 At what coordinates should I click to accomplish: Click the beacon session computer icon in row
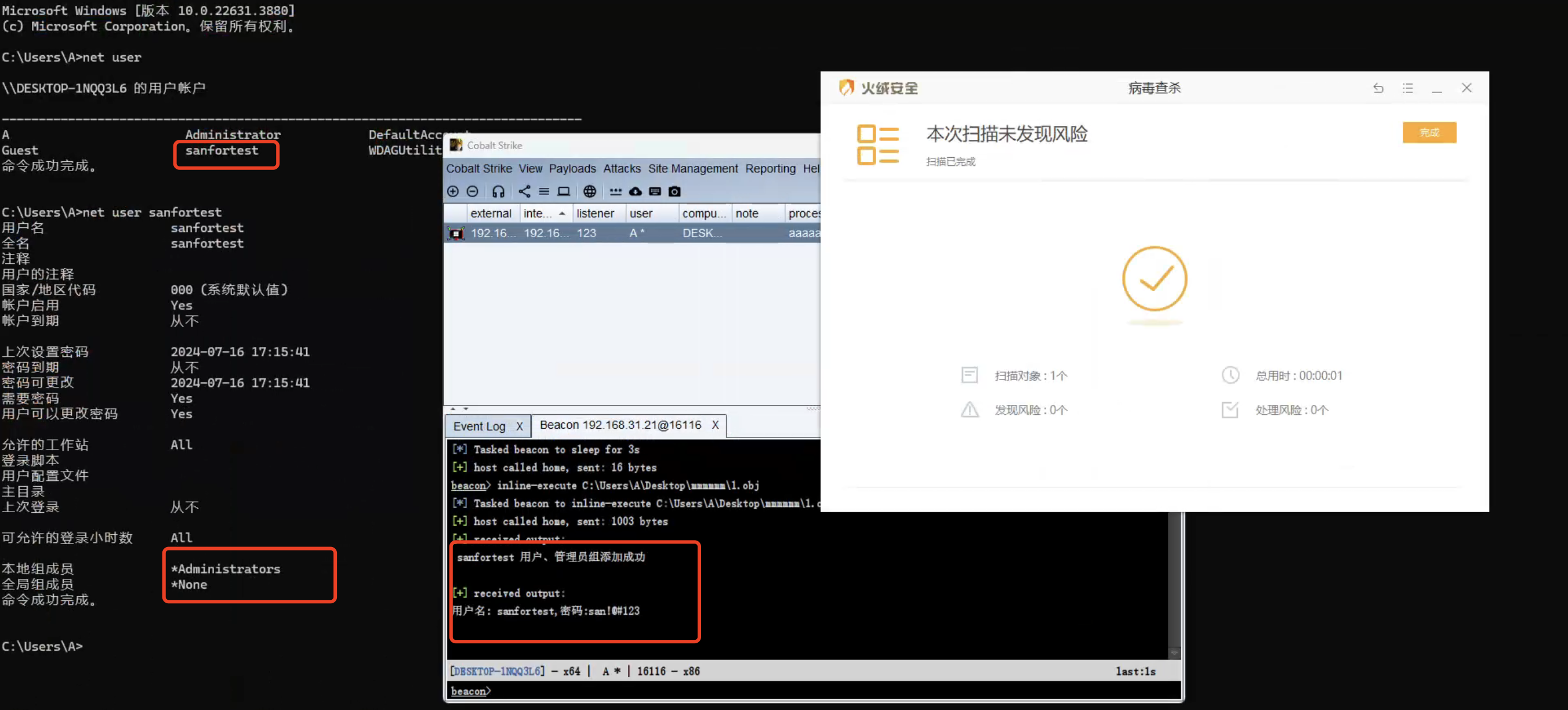point(456,233)
